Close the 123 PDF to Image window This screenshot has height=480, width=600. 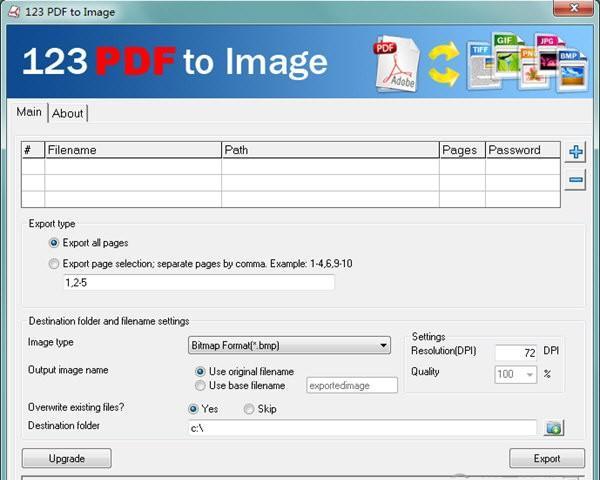pos(574,8)
